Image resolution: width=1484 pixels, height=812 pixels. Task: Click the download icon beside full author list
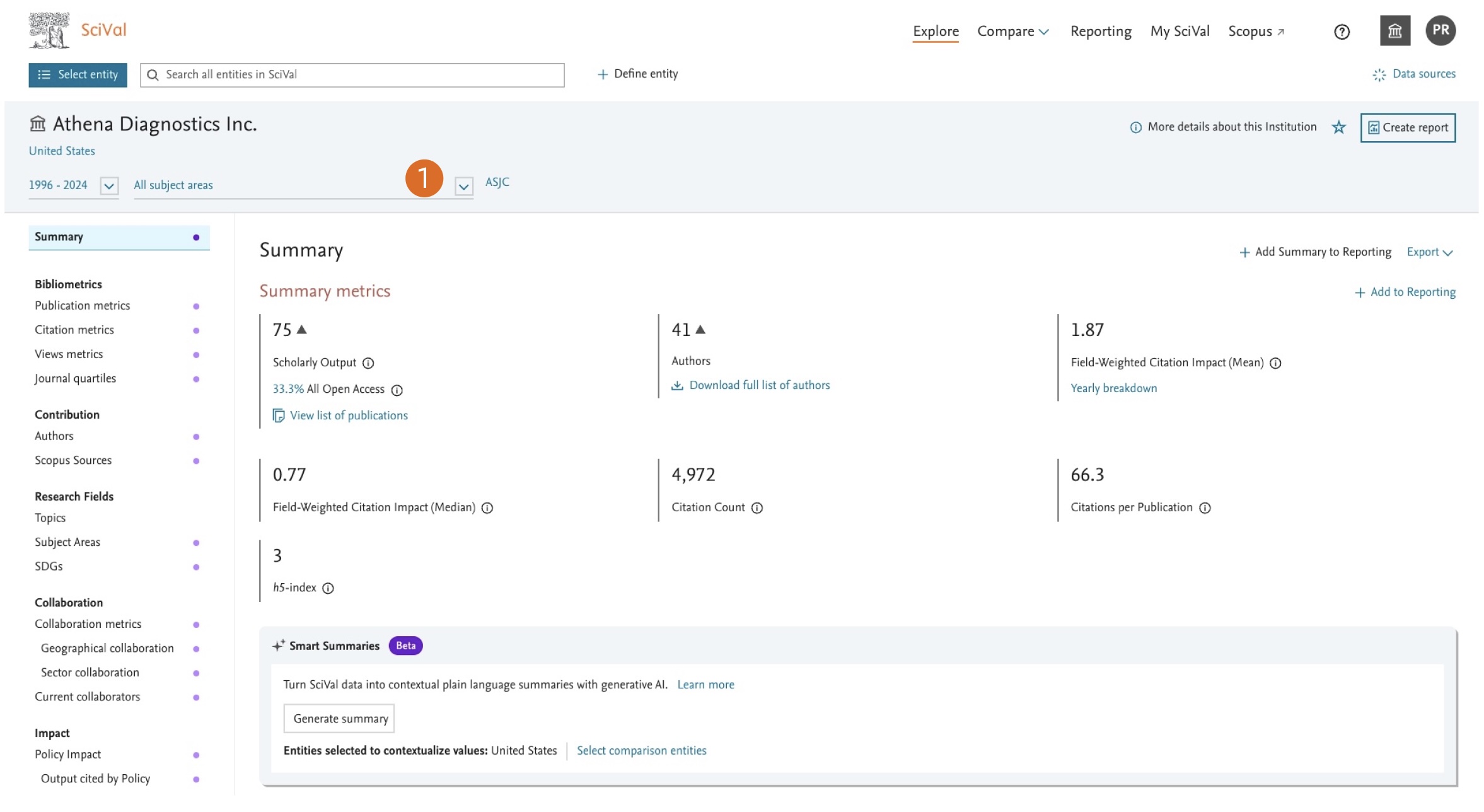677,385
